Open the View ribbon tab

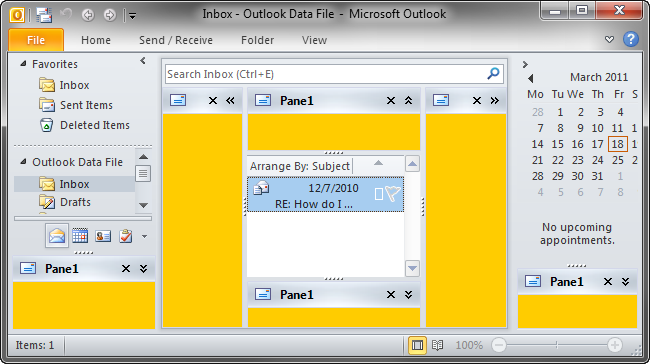point(314,40)
